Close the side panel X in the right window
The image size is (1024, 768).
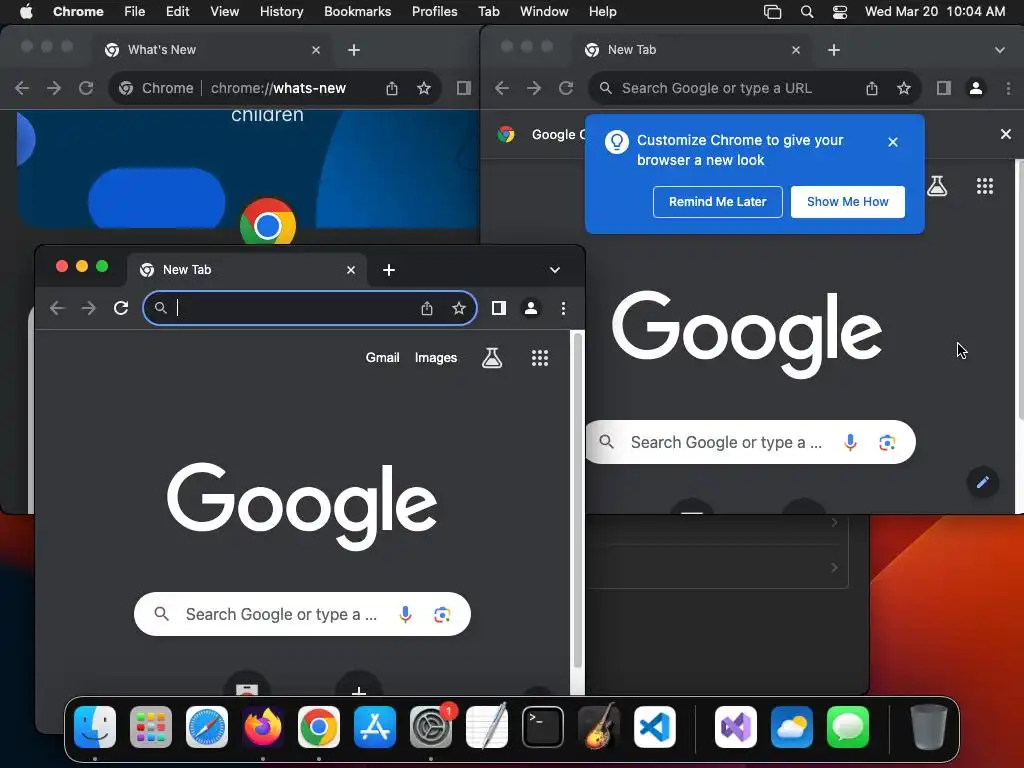(x=1006, y=134)
